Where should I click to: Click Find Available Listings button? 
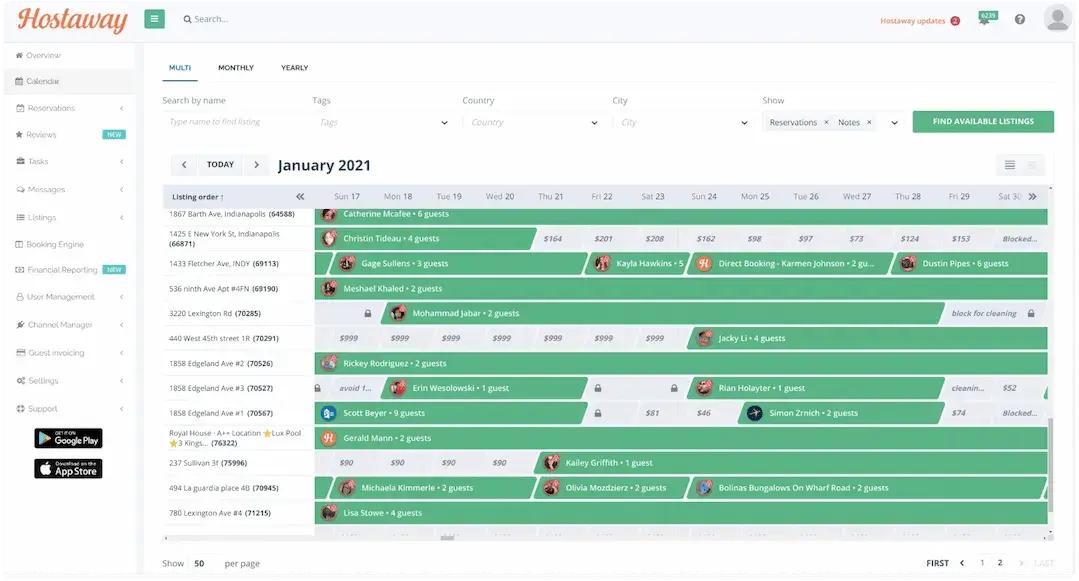click(982, 121)
